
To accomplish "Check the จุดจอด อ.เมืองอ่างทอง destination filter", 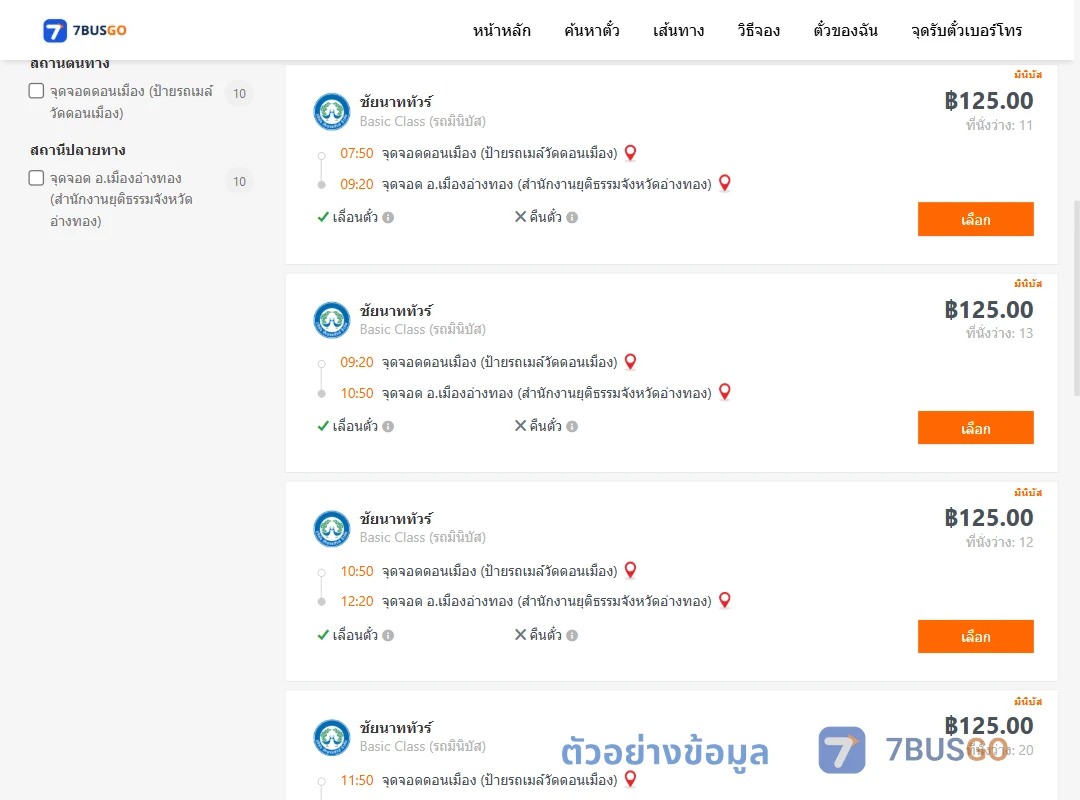I will 37,178.
